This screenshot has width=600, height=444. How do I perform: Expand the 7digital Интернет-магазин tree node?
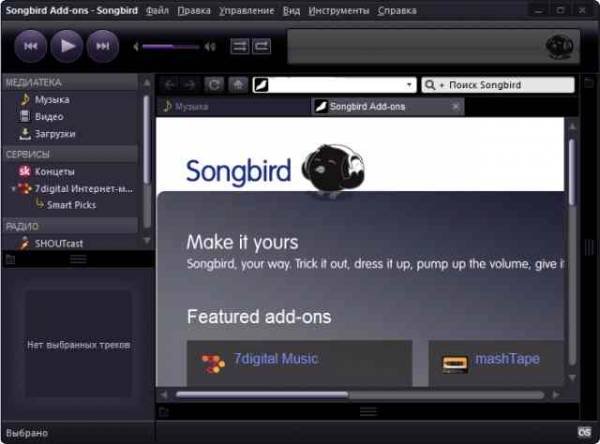[14, 189]
